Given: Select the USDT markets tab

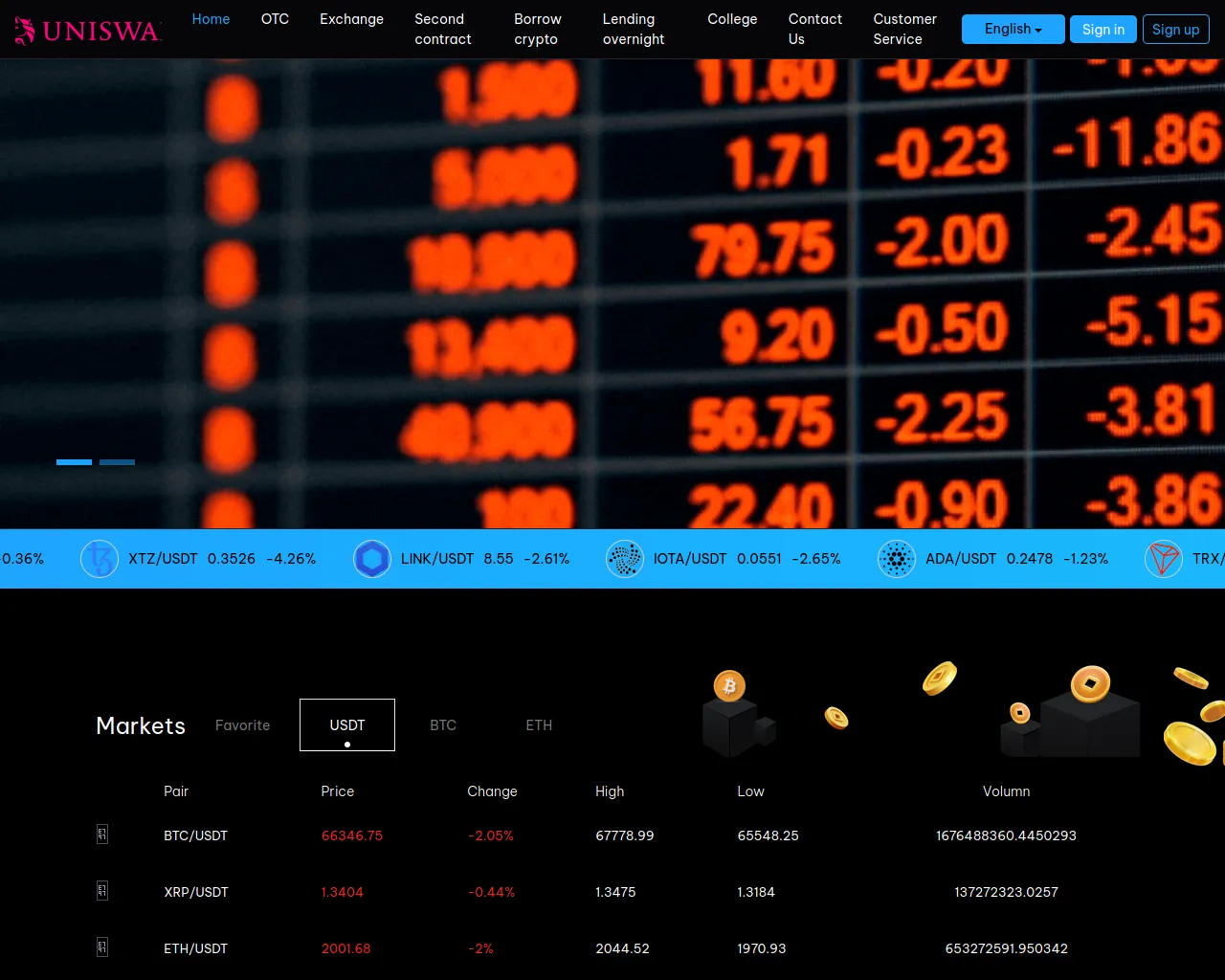Looking at the screenshot, I should point(347,725).
